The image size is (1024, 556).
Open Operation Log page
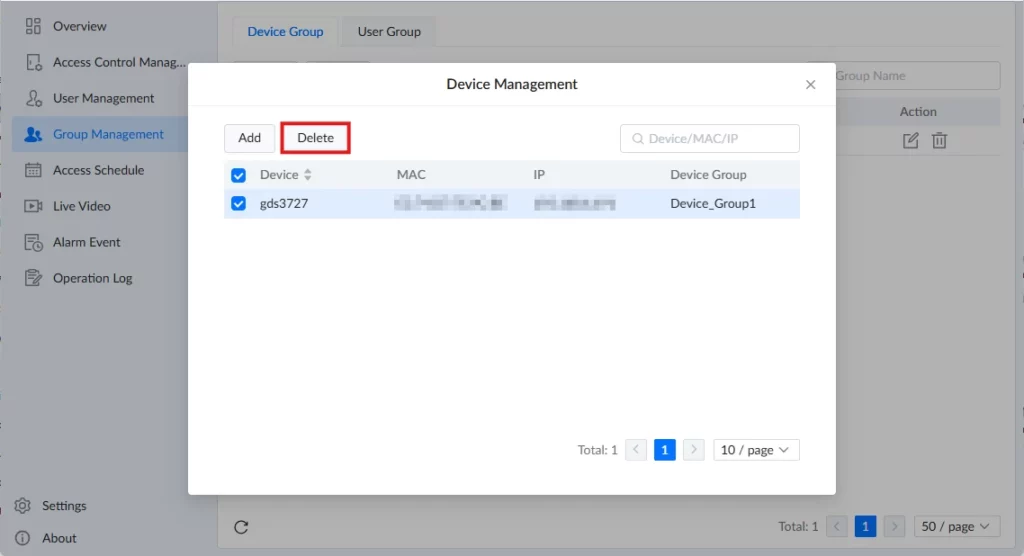click(x=92, y=278)
